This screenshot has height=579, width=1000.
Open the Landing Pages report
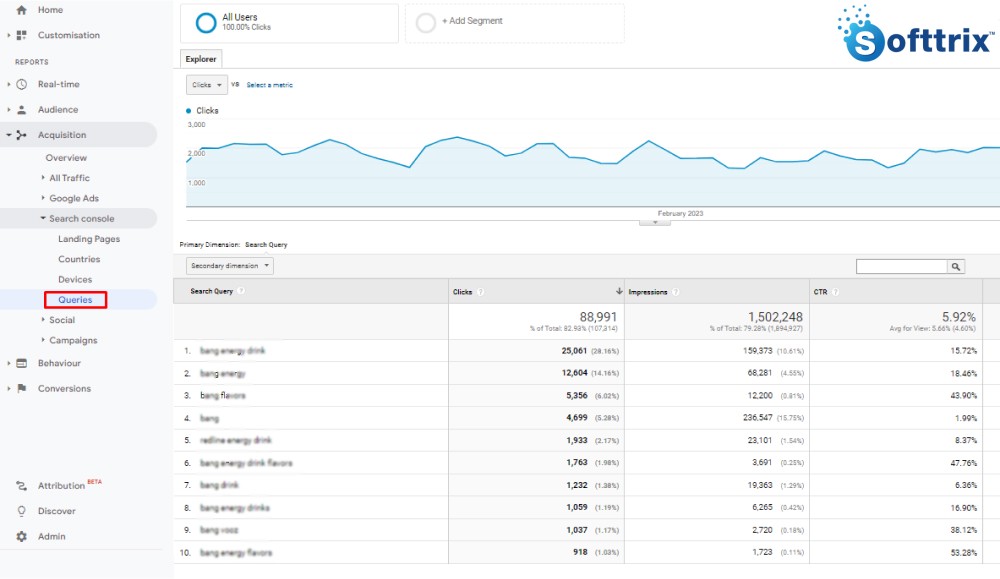(89, 239)
